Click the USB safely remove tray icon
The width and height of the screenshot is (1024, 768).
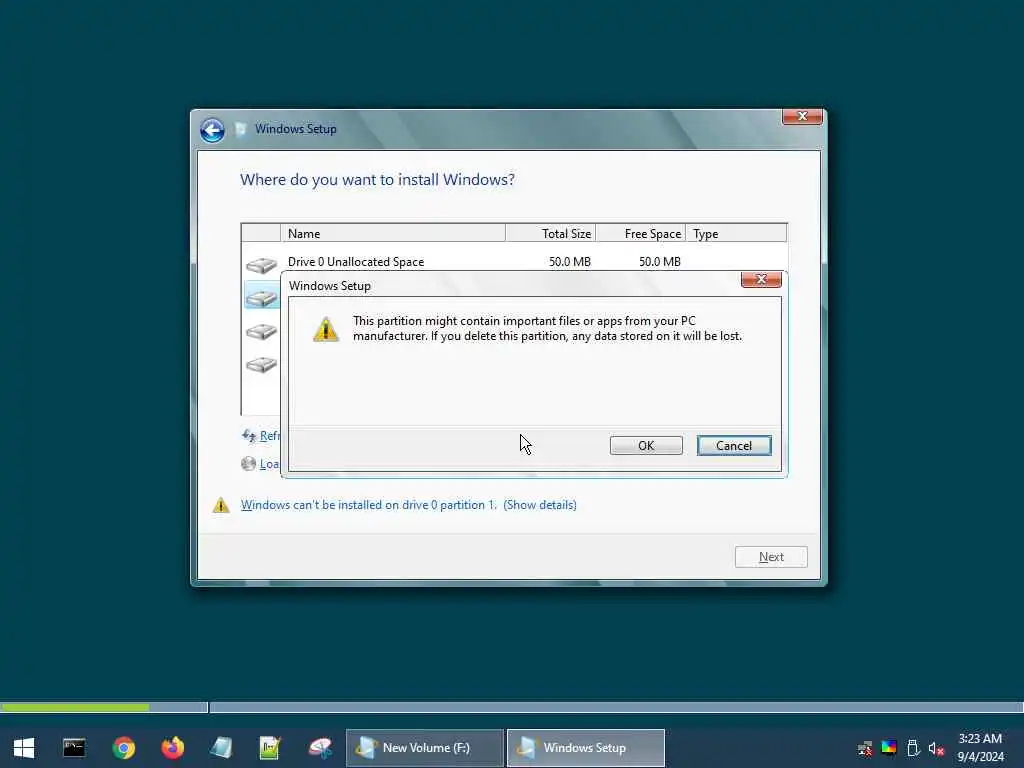coord(913,748)
